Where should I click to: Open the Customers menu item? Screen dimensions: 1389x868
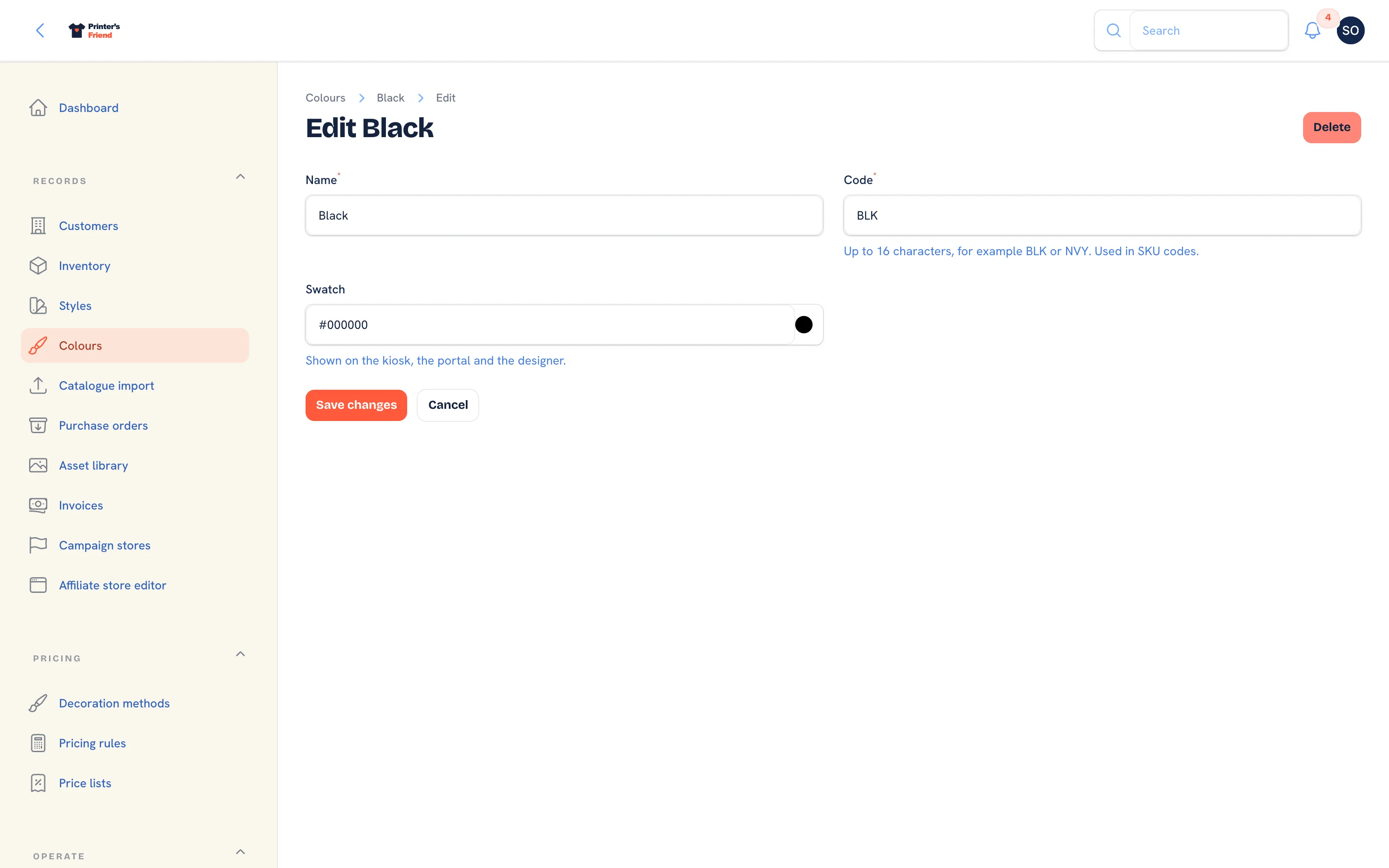[x=135, y=226]
